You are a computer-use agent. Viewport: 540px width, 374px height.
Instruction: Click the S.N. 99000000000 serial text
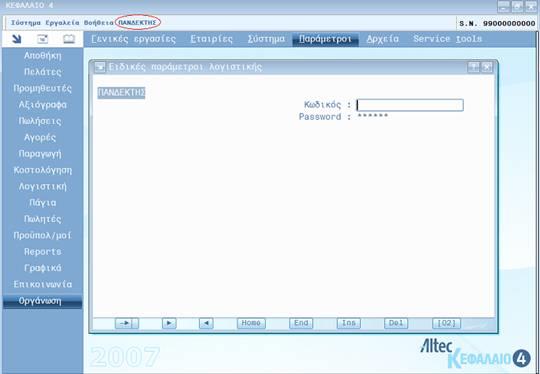pyautogui.click(x=497, y=24)
